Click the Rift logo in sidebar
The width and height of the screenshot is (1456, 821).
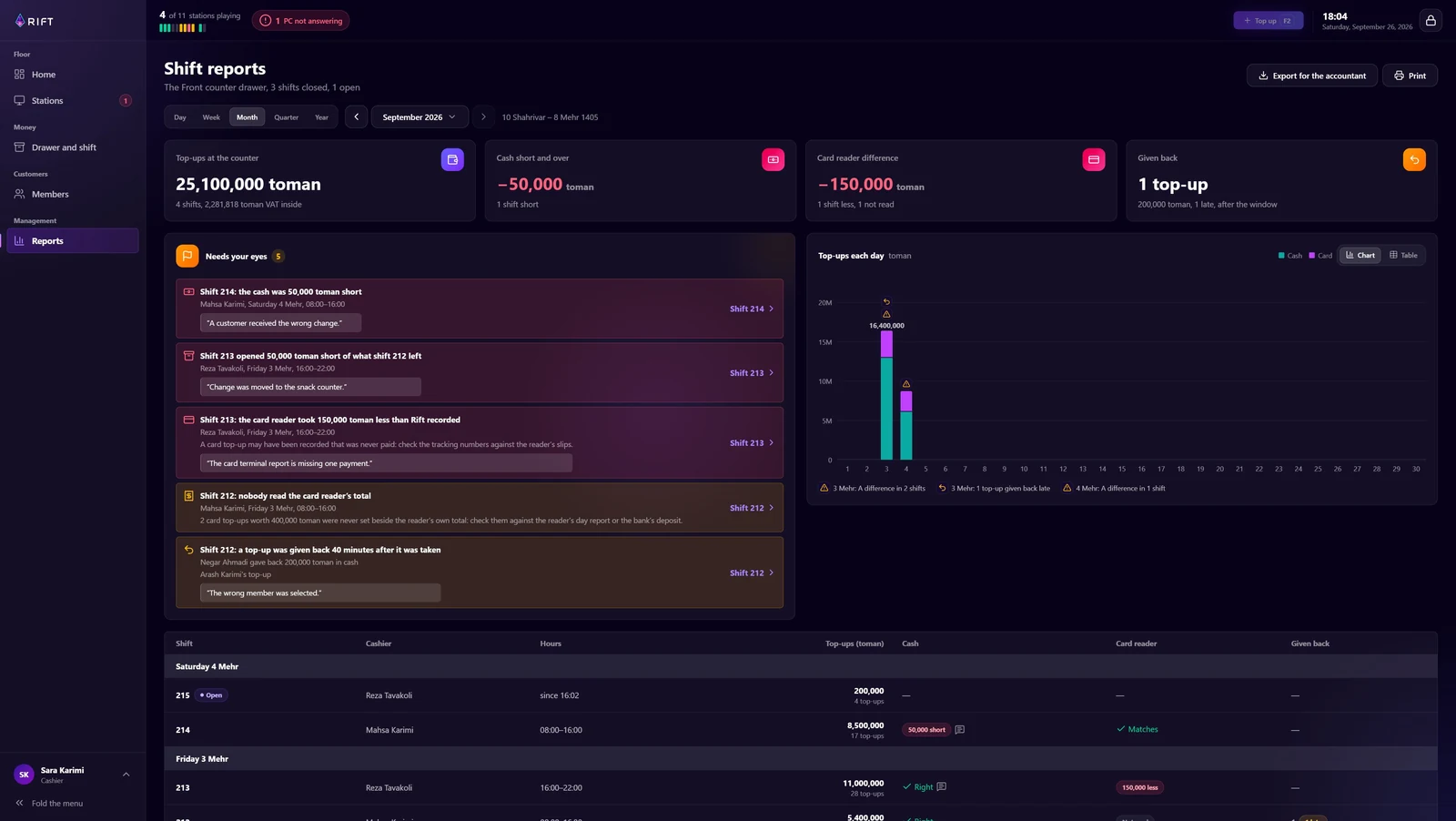[34, 21]
